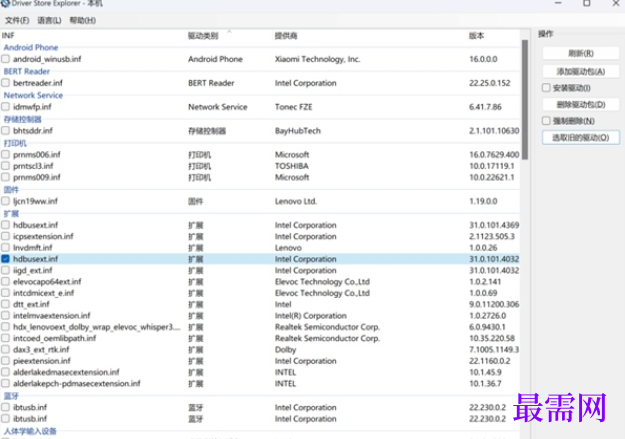Click the 删除驱动包(D) button
The width and height of the screenshot is (625, 439).
click(580, 104)
